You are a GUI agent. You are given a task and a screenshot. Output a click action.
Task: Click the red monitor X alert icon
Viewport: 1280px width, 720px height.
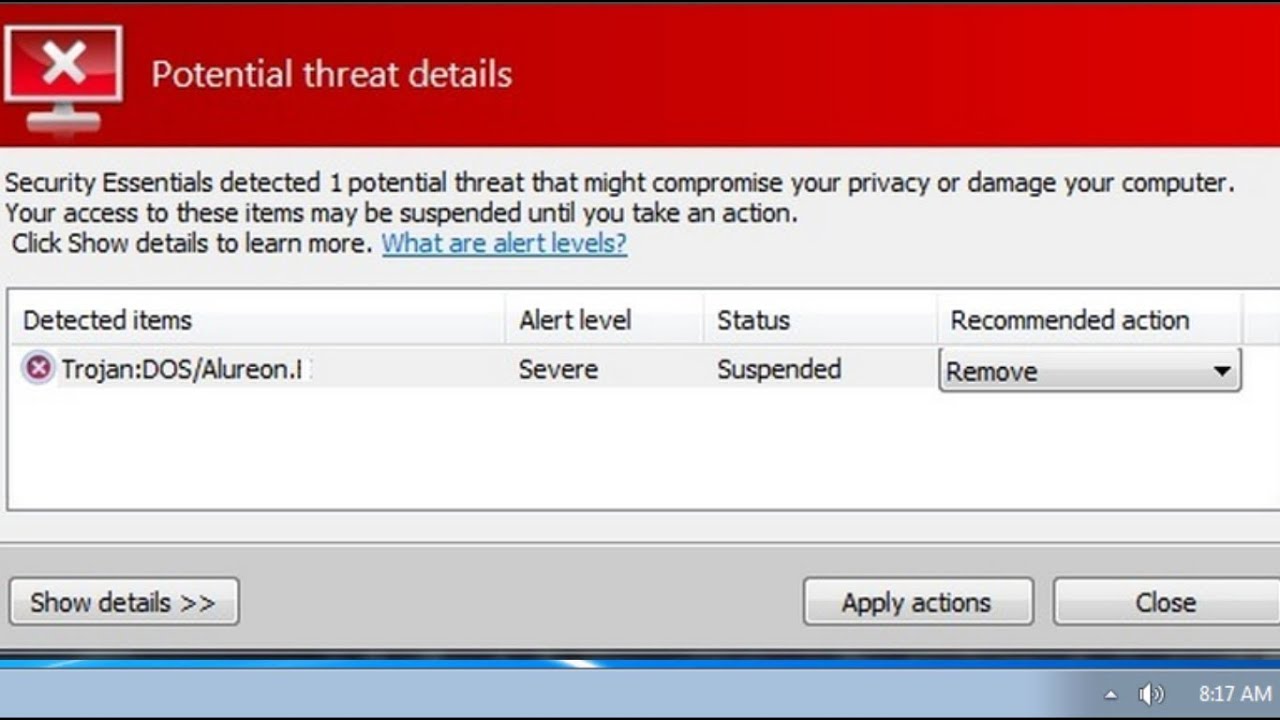pos(64,79)
